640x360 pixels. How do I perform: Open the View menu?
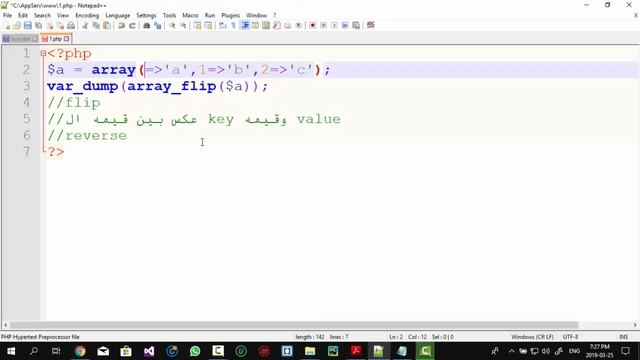click(x=63, y=15)
